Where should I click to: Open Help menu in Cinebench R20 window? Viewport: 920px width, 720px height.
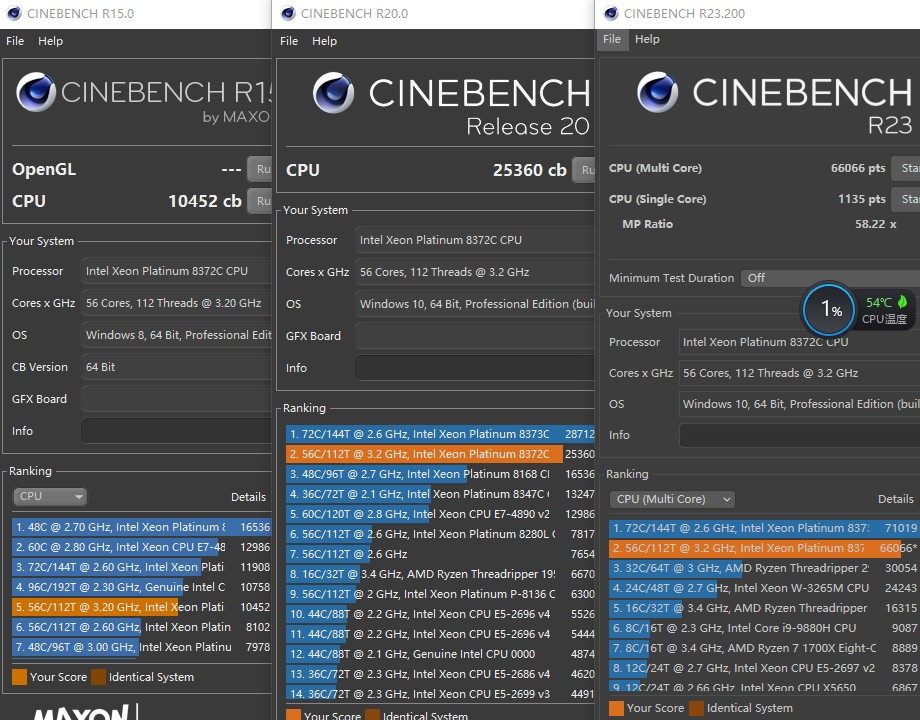point(324,41)
